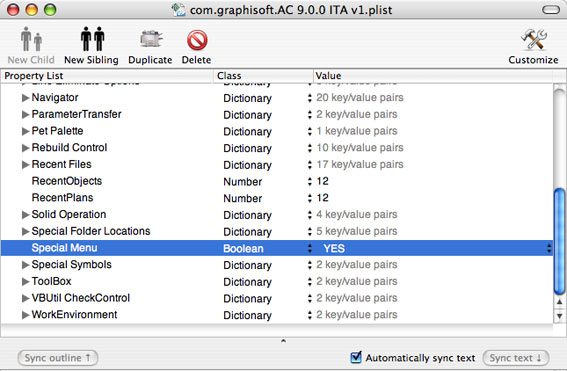Click the toolbar toggle pill button
567x371 pixels.
pos(551,10)
